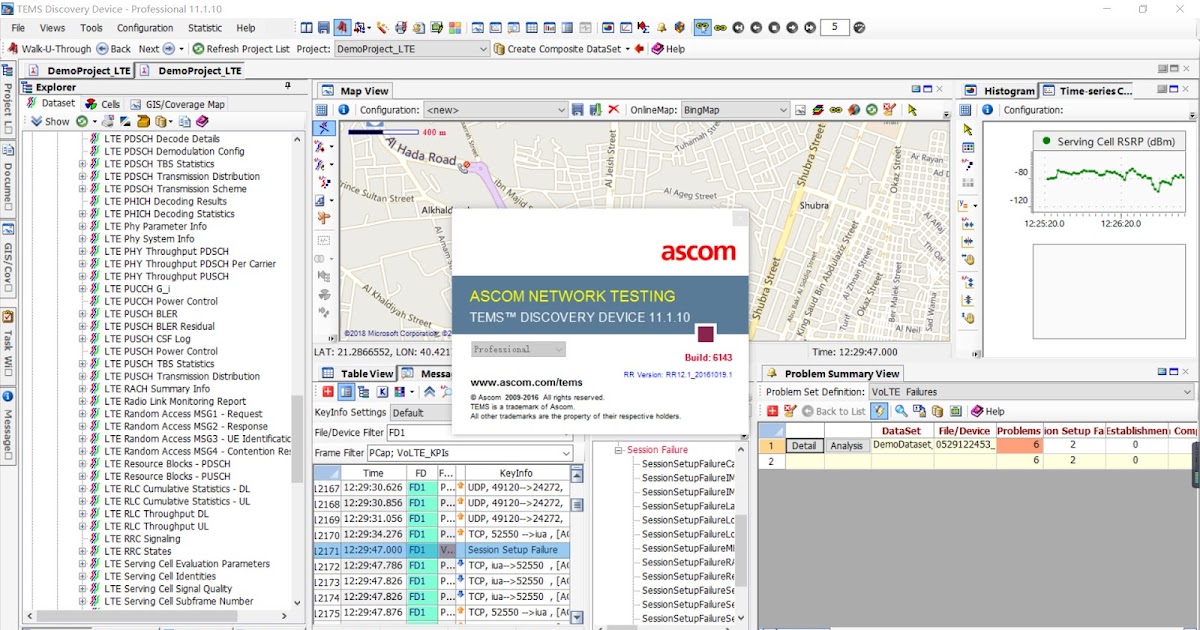The width and height of the screenshot is (1200, 630).
Task: Toggle the highlighted filter icon in Problem Summary toolbar
Action: [x=879, y=411]
